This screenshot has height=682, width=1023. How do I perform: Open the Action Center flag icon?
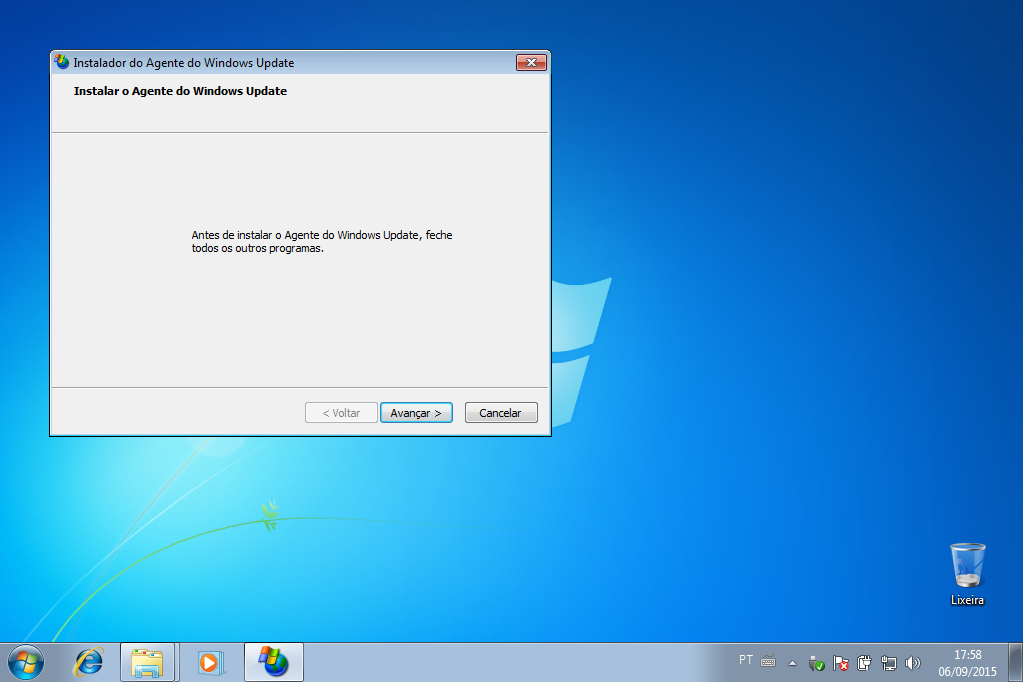point(841,663)
